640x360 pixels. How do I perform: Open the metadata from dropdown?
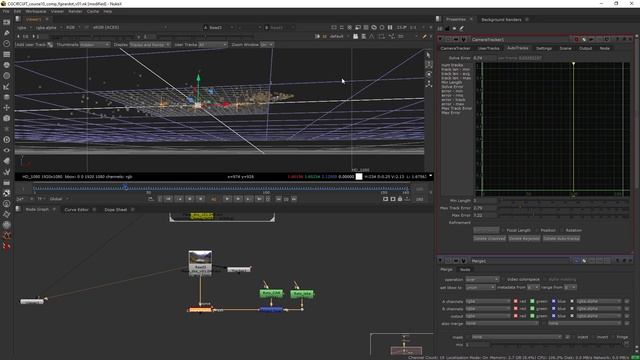pos(533,287)
